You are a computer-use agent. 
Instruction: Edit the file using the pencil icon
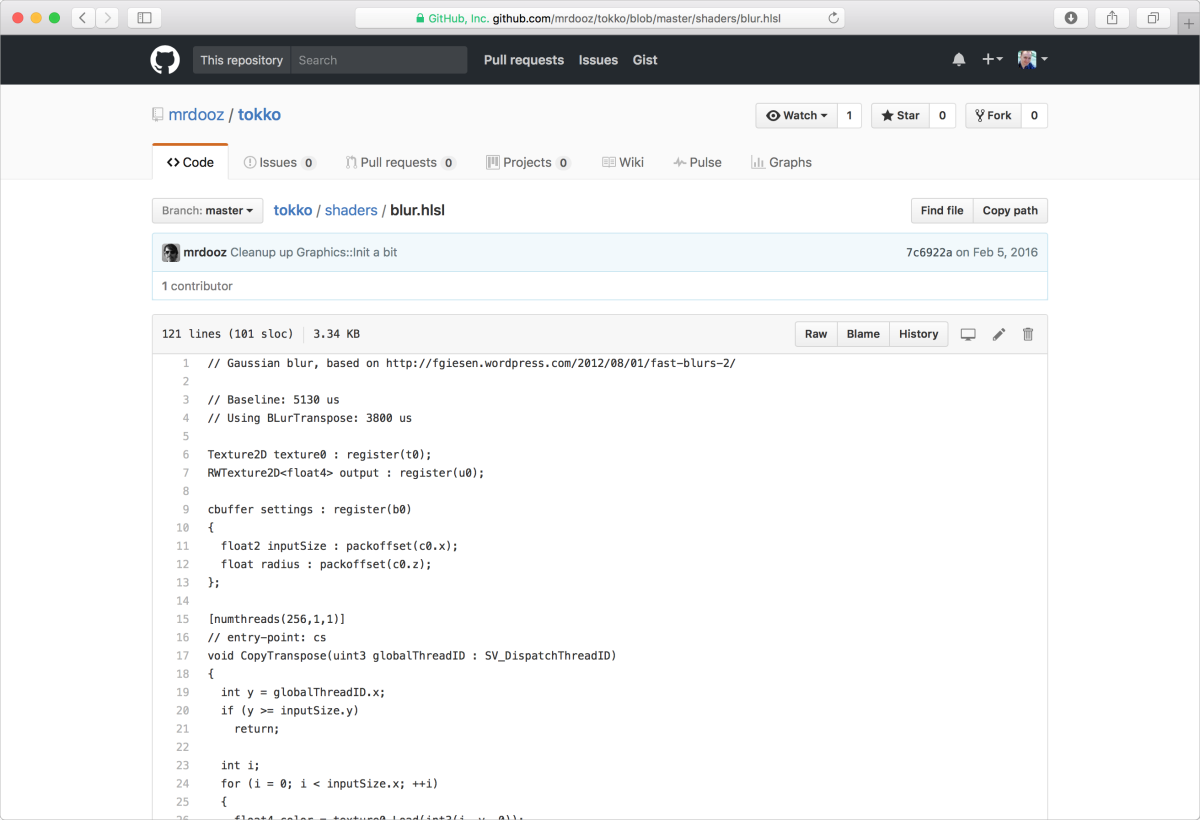998,334
